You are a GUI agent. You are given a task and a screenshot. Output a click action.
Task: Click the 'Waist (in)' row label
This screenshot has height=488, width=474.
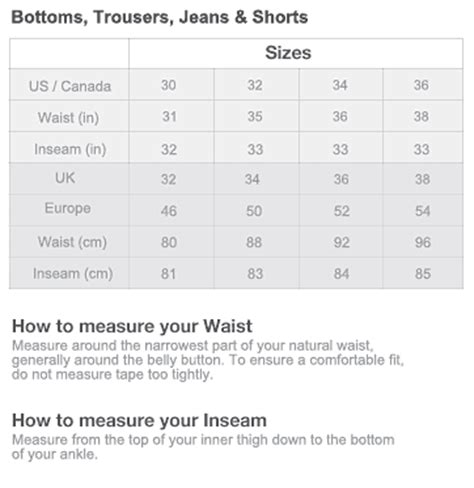[68, 118]
